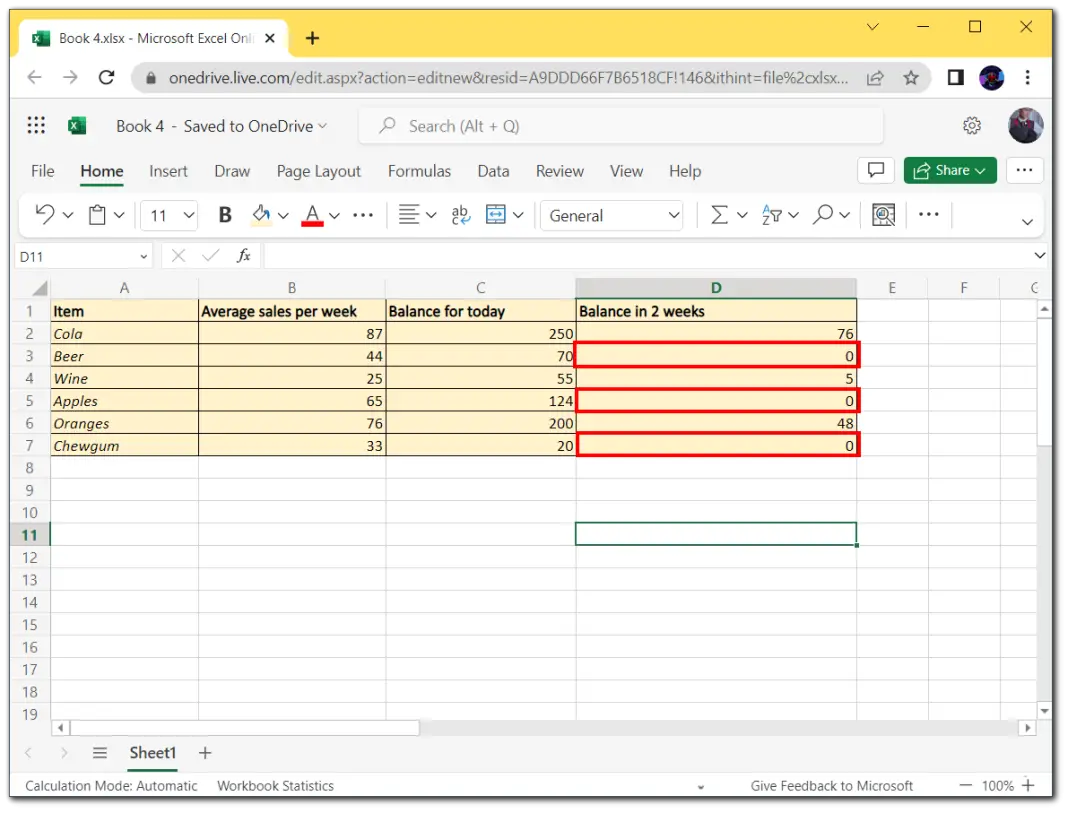Click Give Feedback to Microsoft
Viewport: 1068px width, 813px height.
(832, 785)
